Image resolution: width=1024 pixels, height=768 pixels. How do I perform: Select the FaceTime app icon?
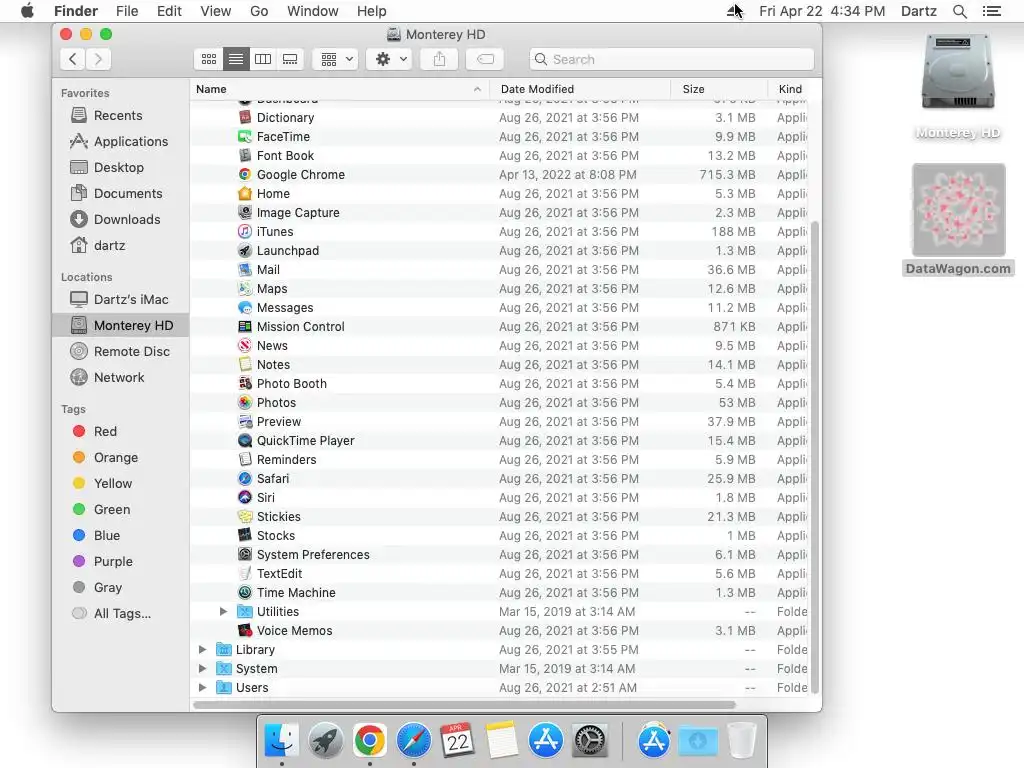[x=245, y=136]
